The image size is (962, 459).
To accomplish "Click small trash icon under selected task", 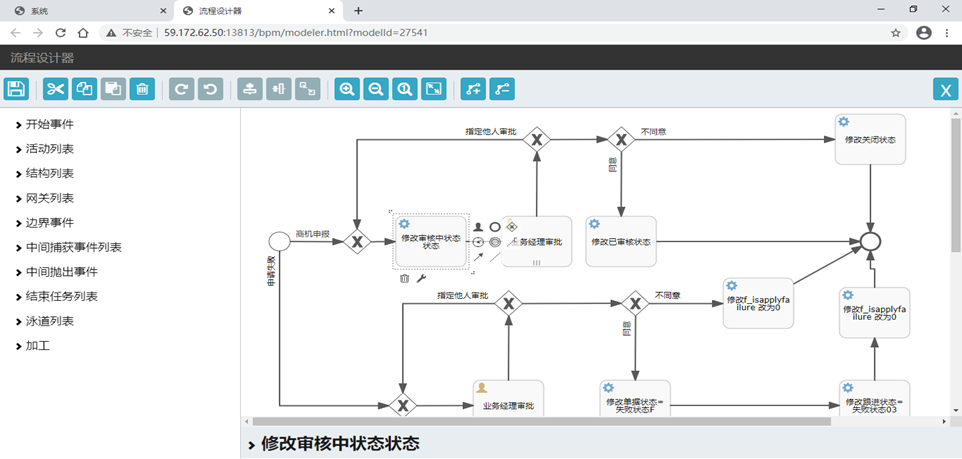I will pos(404,279).
